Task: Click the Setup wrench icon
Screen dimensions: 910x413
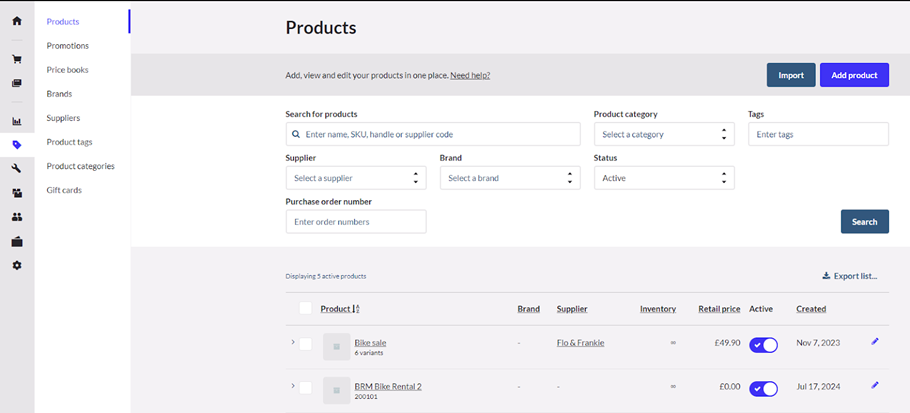Action: pos(16,168)
